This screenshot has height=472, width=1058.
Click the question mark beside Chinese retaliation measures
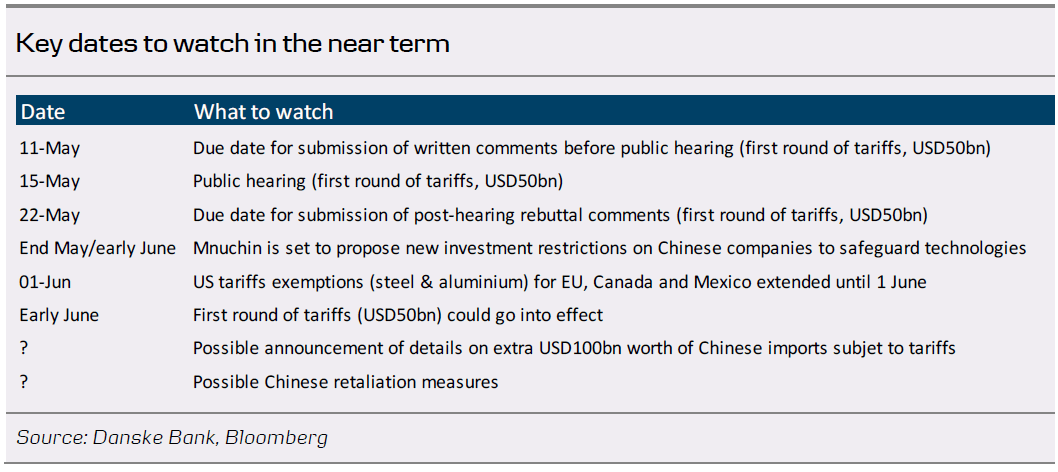pos(25,382)
